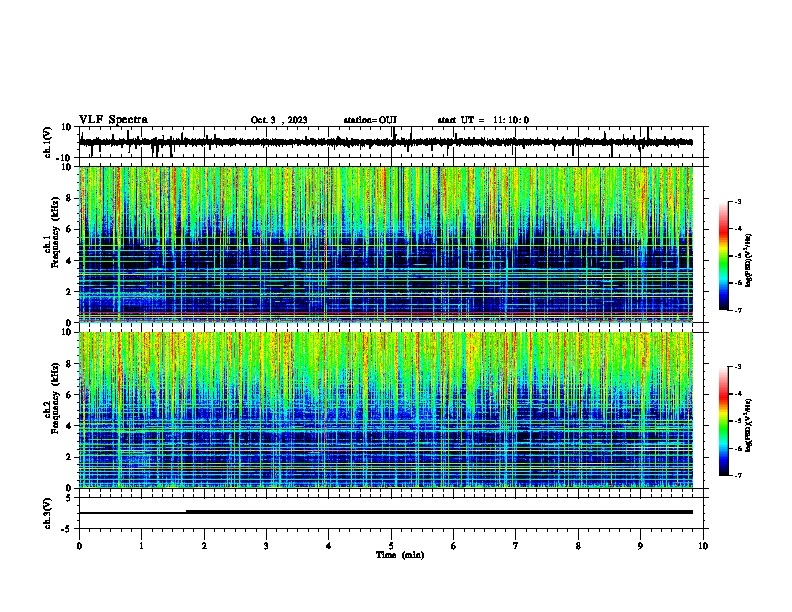Click ch.1 frequency axis tick label '6'
The height and width of the screenshot is (612, 792).
point(71,229)
